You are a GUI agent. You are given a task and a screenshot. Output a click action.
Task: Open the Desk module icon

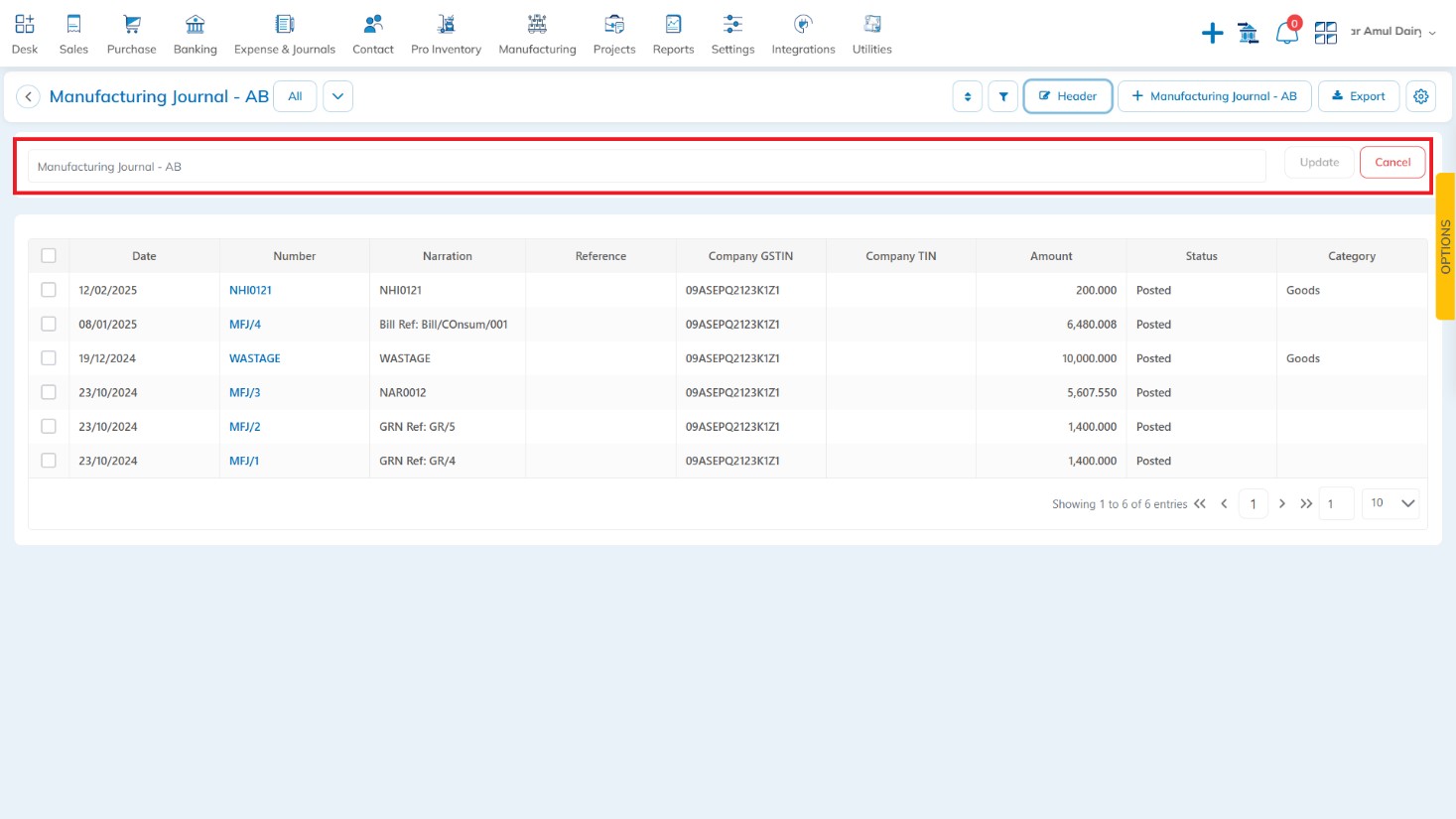point(25,34)
